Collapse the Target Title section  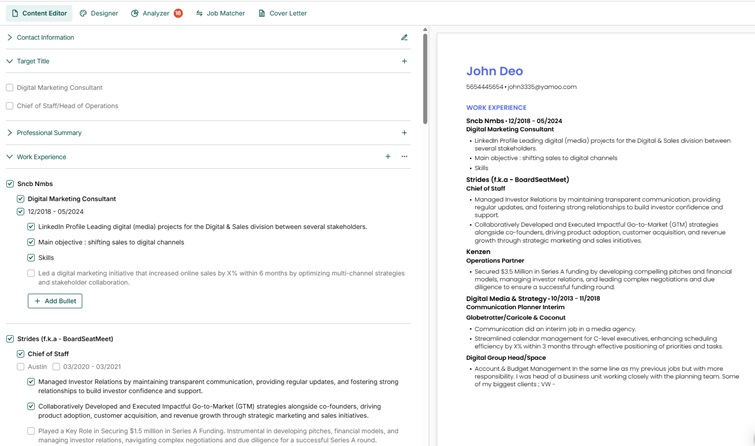10,61
